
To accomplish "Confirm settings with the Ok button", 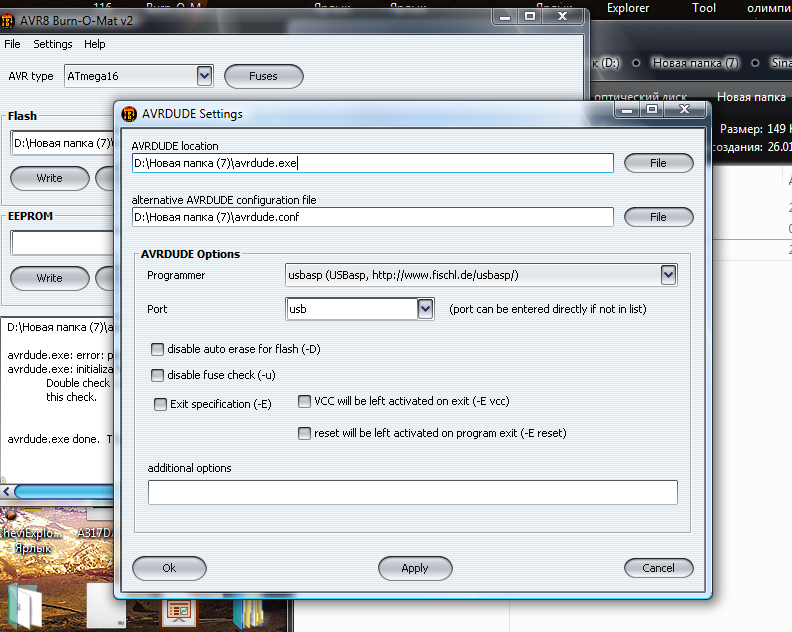I will (169, 568).
